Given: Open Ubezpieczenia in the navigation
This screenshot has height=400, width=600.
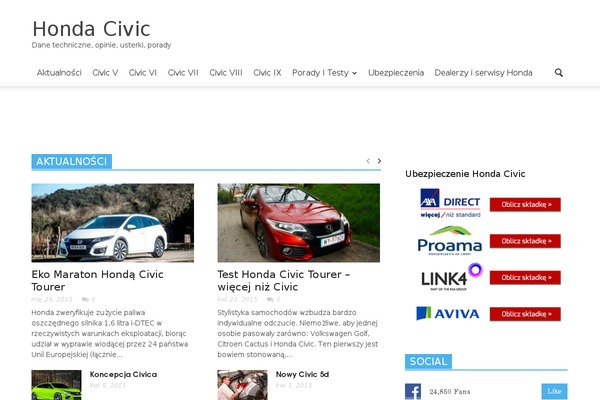Looking at the screenshot, I should tap(396, 73).
